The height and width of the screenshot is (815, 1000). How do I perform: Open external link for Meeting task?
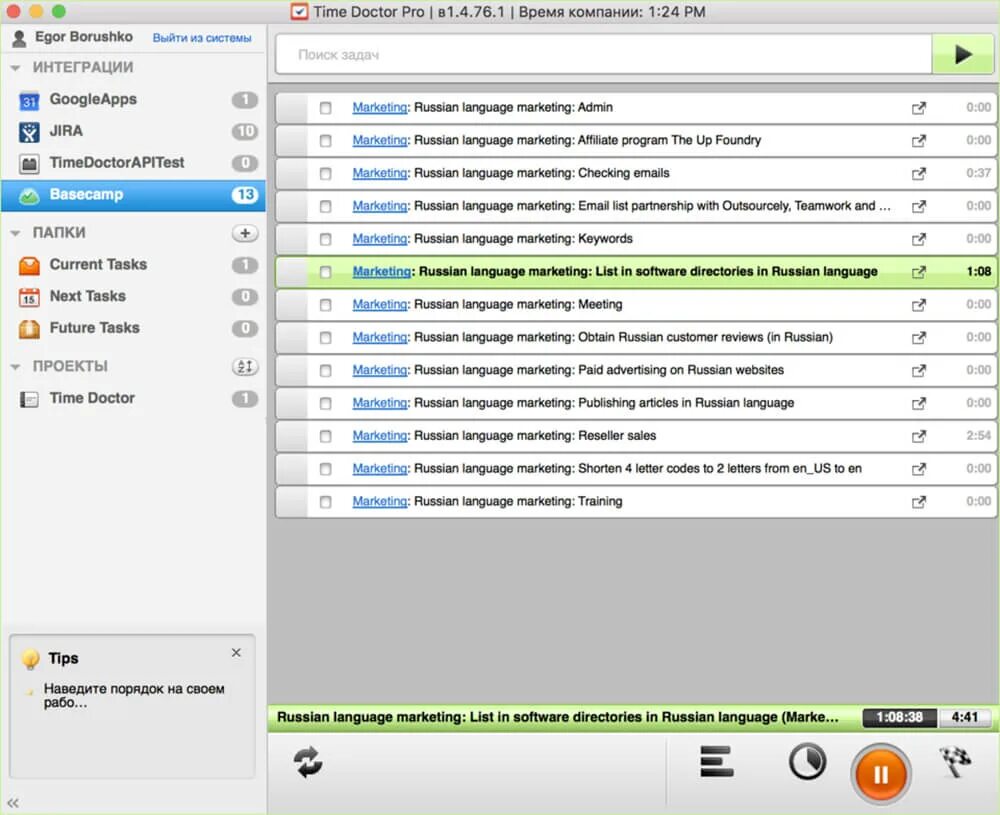click(918, 305)
